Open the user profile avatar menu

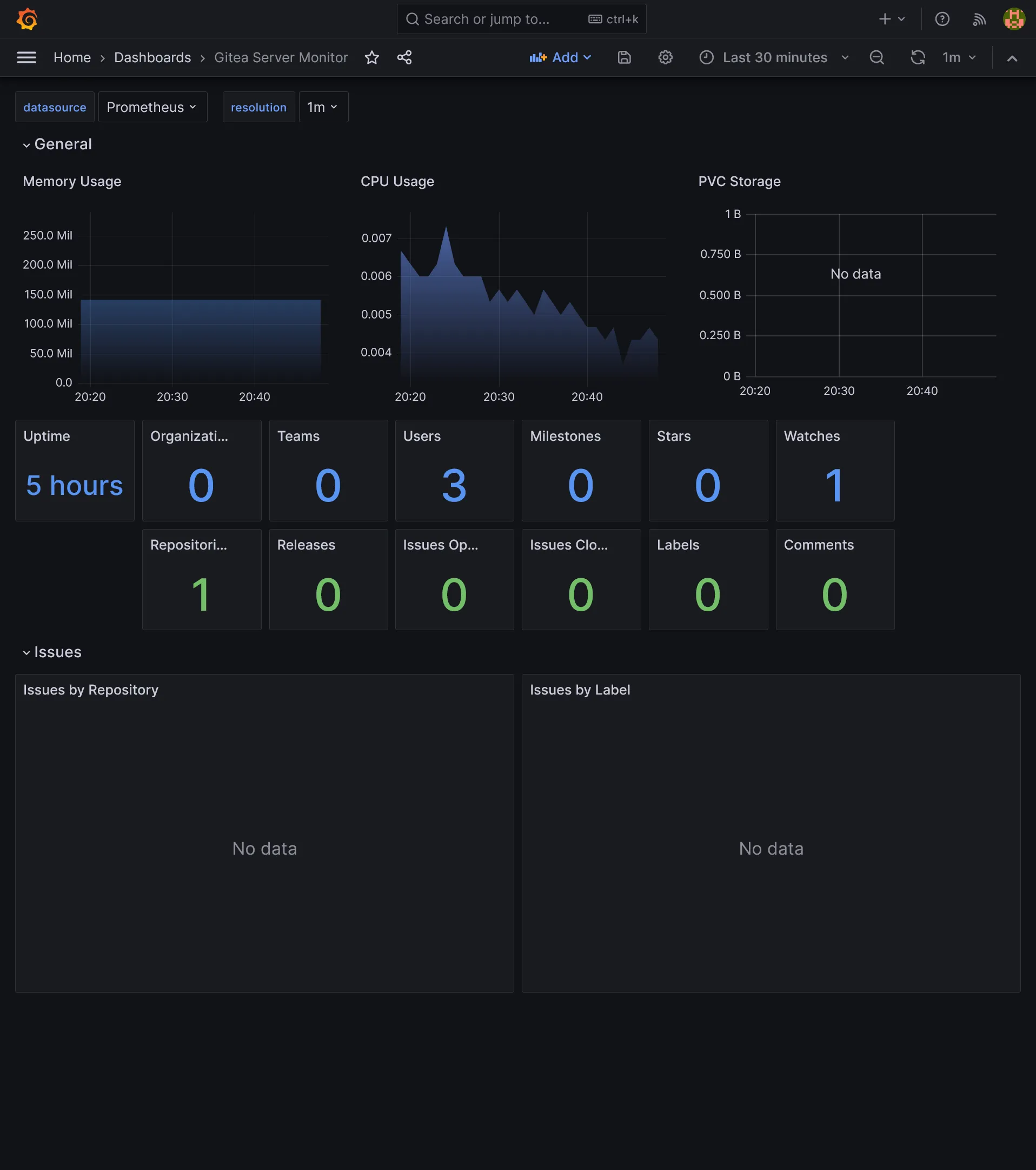(1014, 19)
